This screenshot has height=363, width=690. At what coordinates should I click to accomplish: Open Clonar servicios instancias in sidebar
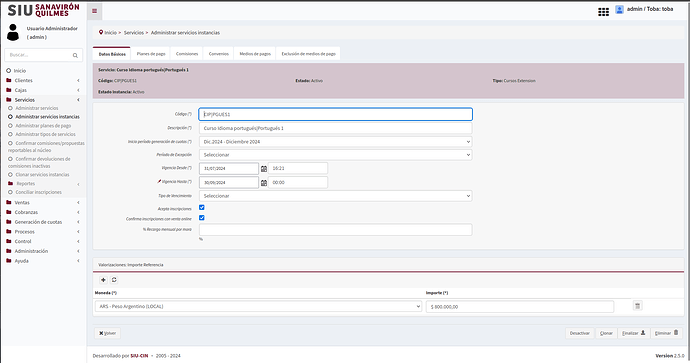coord(42,175)
